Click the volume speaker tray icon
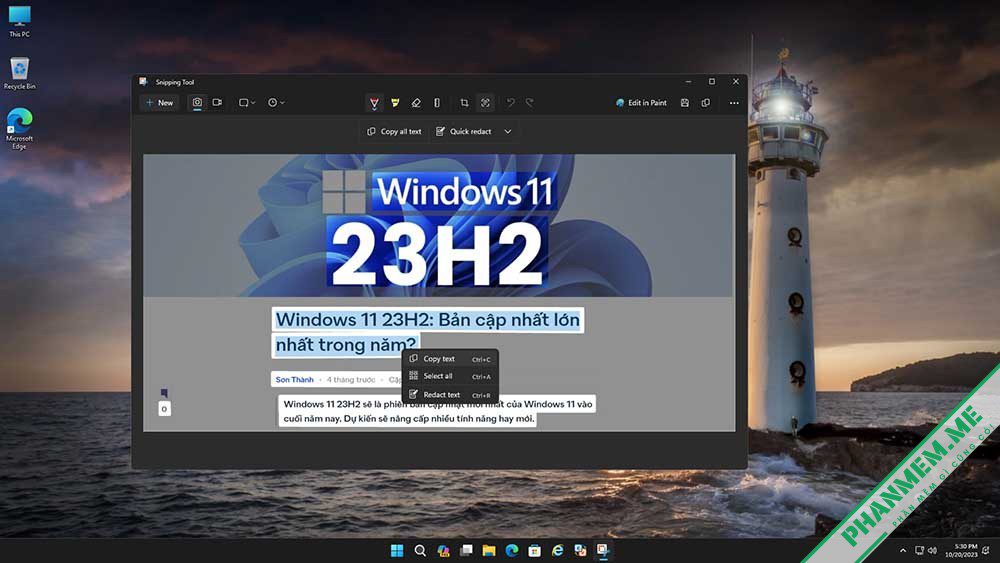Screen dimensions: 1000x563 [932, 550]
